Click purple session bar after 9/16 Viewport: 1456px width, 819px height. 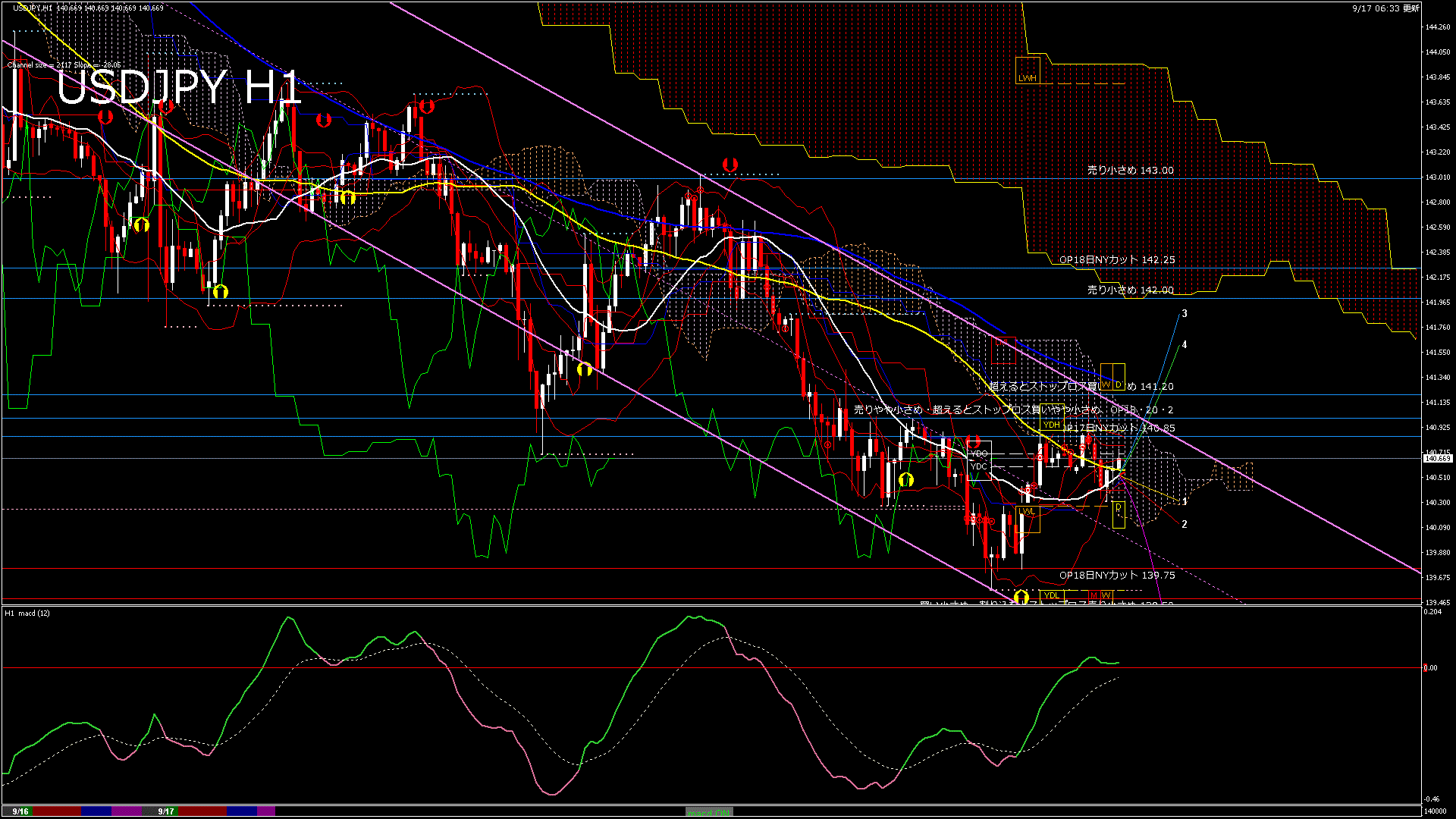coord(127,811)
